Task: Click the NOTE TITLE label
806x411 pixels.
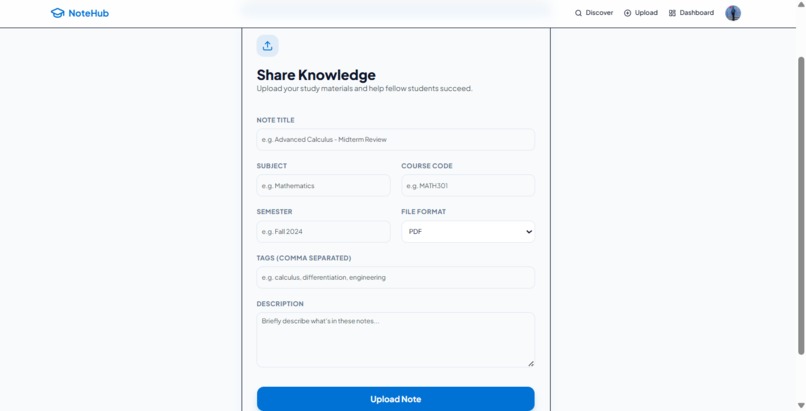Action: tap(276, 120)
